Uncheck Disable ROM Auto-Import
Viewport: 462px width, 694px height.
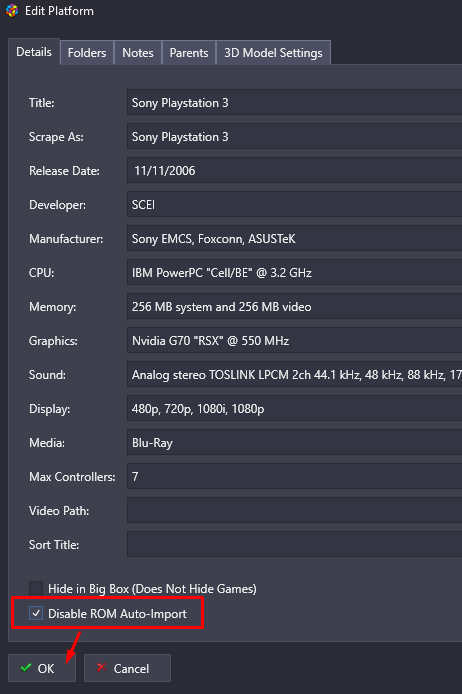click(x=36, y=613)
